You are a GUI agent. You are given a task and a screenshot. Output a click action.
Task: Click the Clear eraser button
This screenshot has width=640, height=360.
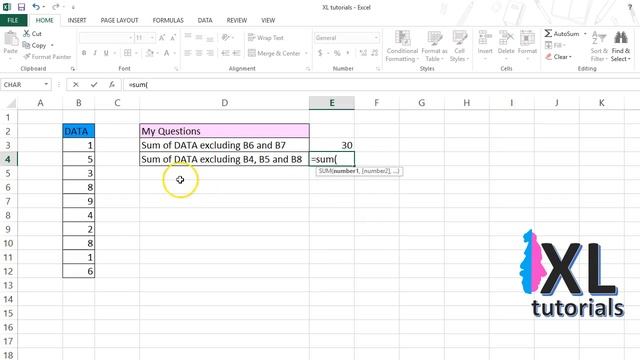click(558, 57)
